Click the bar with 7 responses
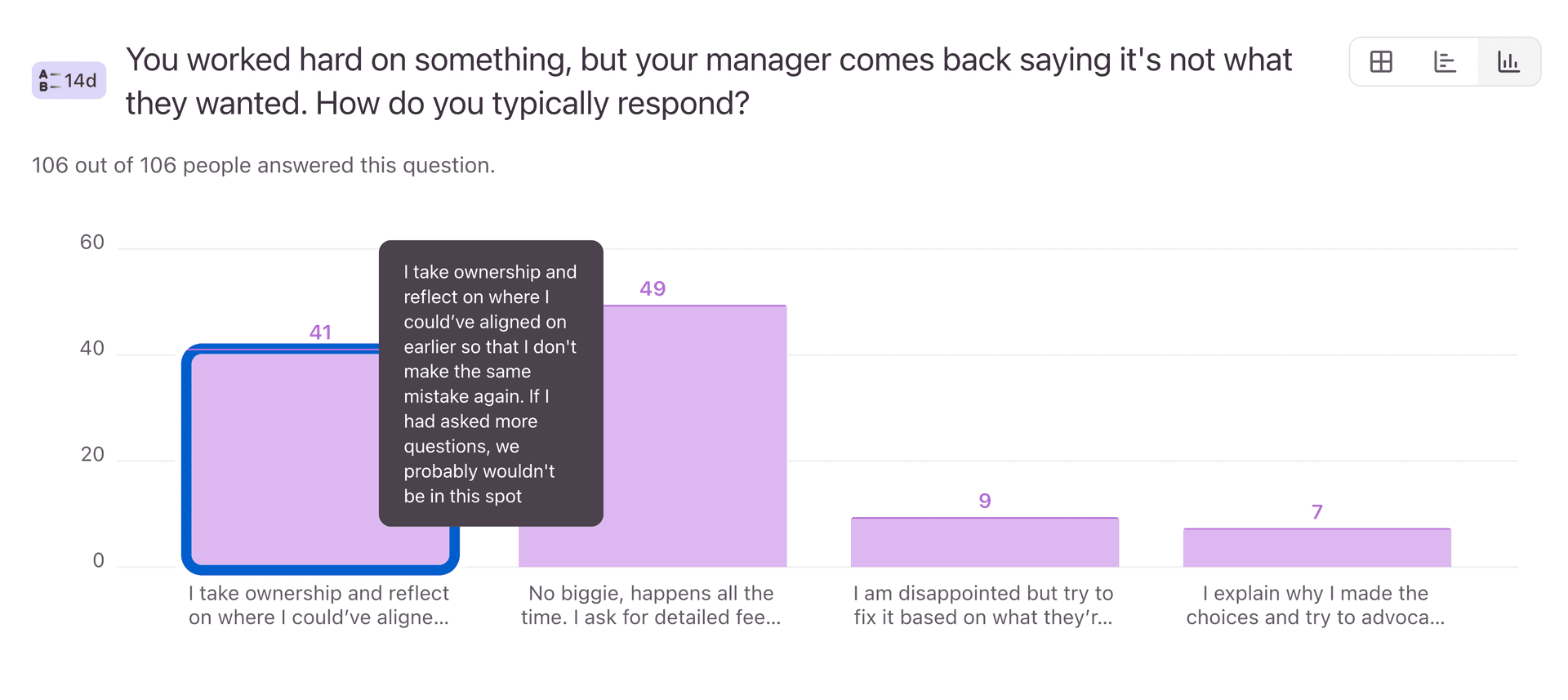Image resolution: width=1568 pixels, height=700 pixels. [x=1316, y=547]
